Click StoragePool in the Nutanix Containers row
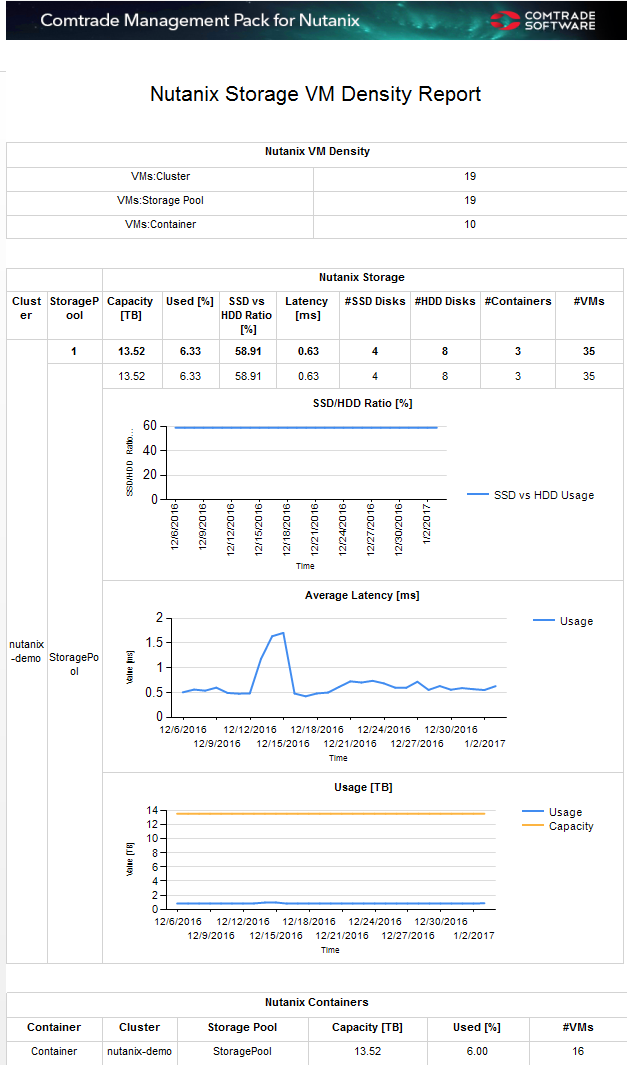 242,1051
